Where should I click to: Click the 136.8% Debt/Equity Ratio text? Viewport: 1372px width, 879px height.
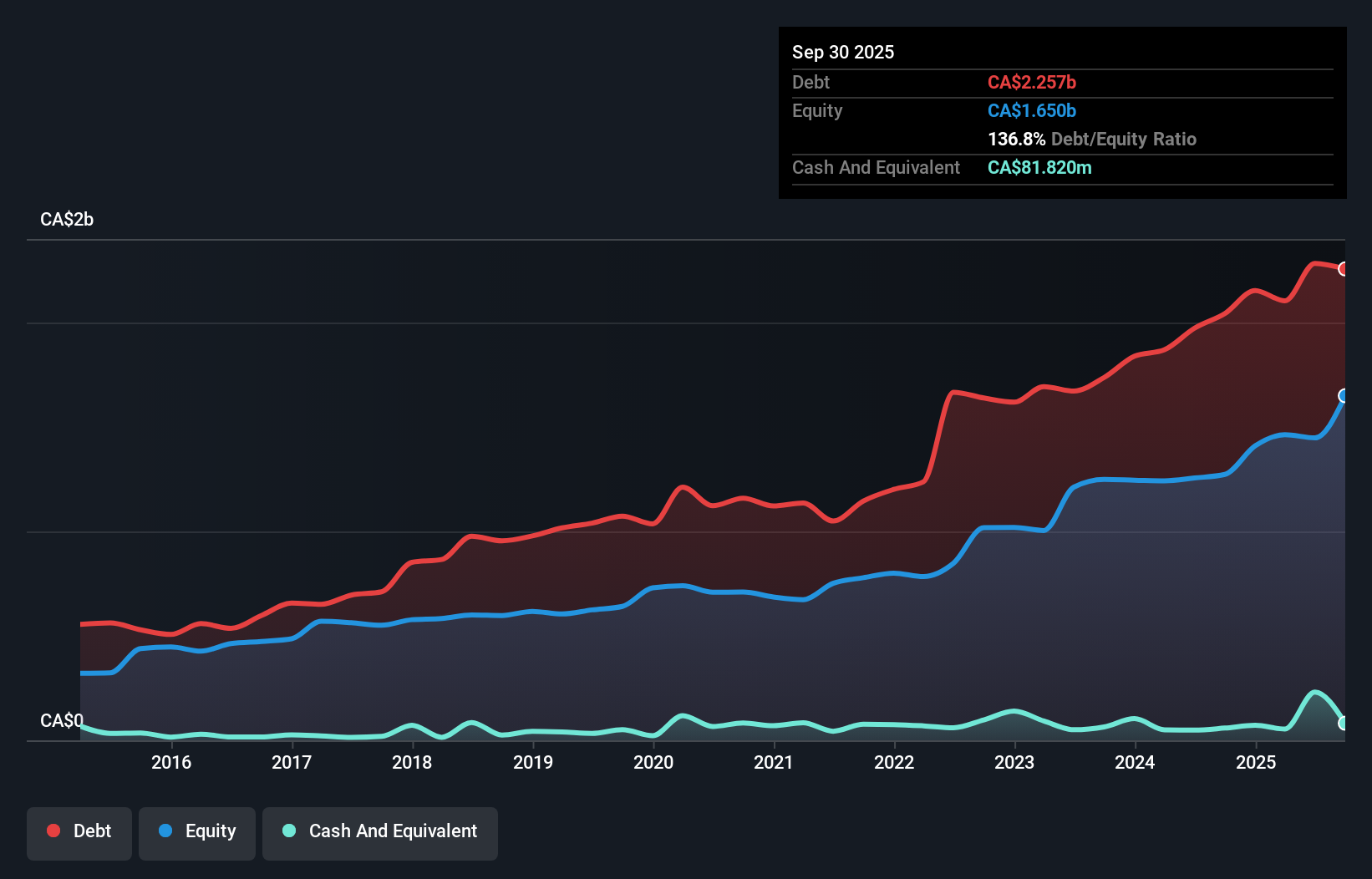click(x=1092, y=140)
